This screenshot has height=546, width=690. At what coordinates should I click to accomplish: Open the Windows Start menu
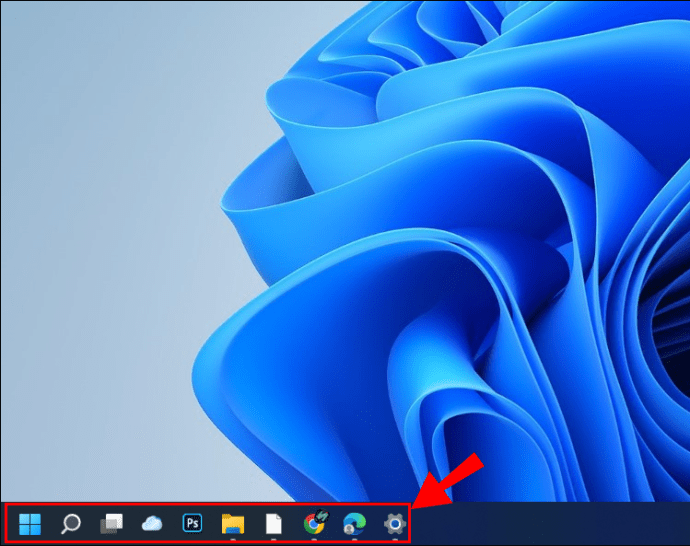[30, 523]
